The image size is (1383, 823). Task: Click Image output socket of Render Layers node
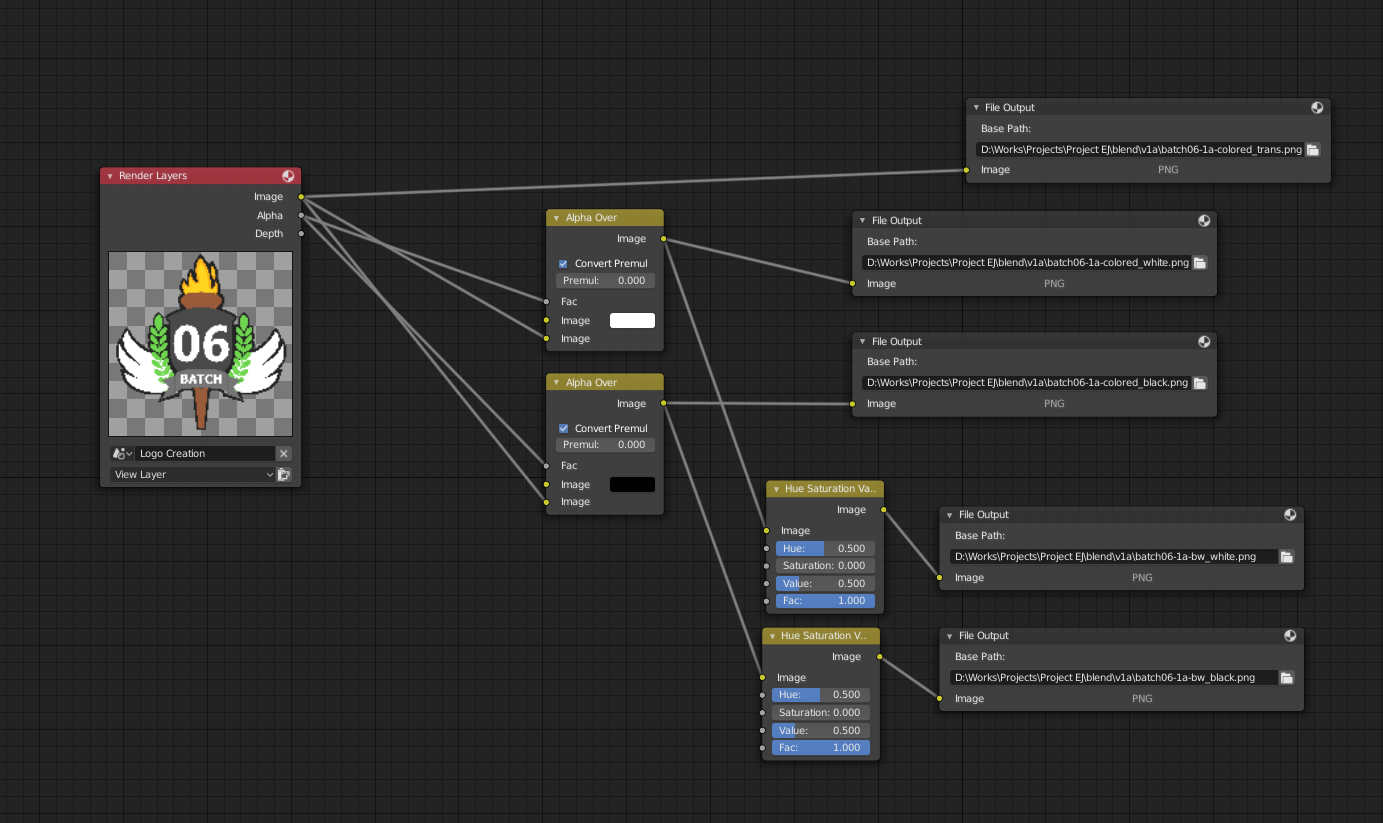pos(301,197)
